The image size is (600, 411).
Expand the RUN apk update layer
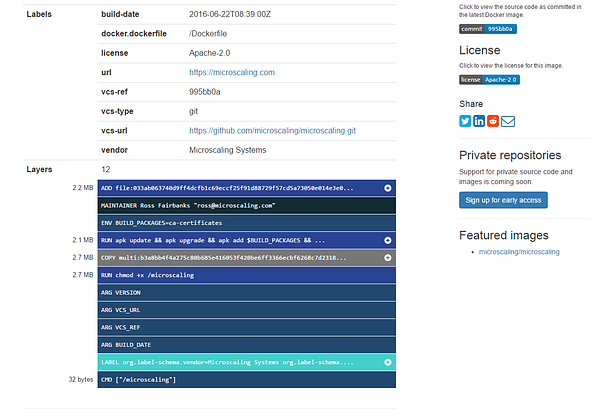tap(388, 240)
